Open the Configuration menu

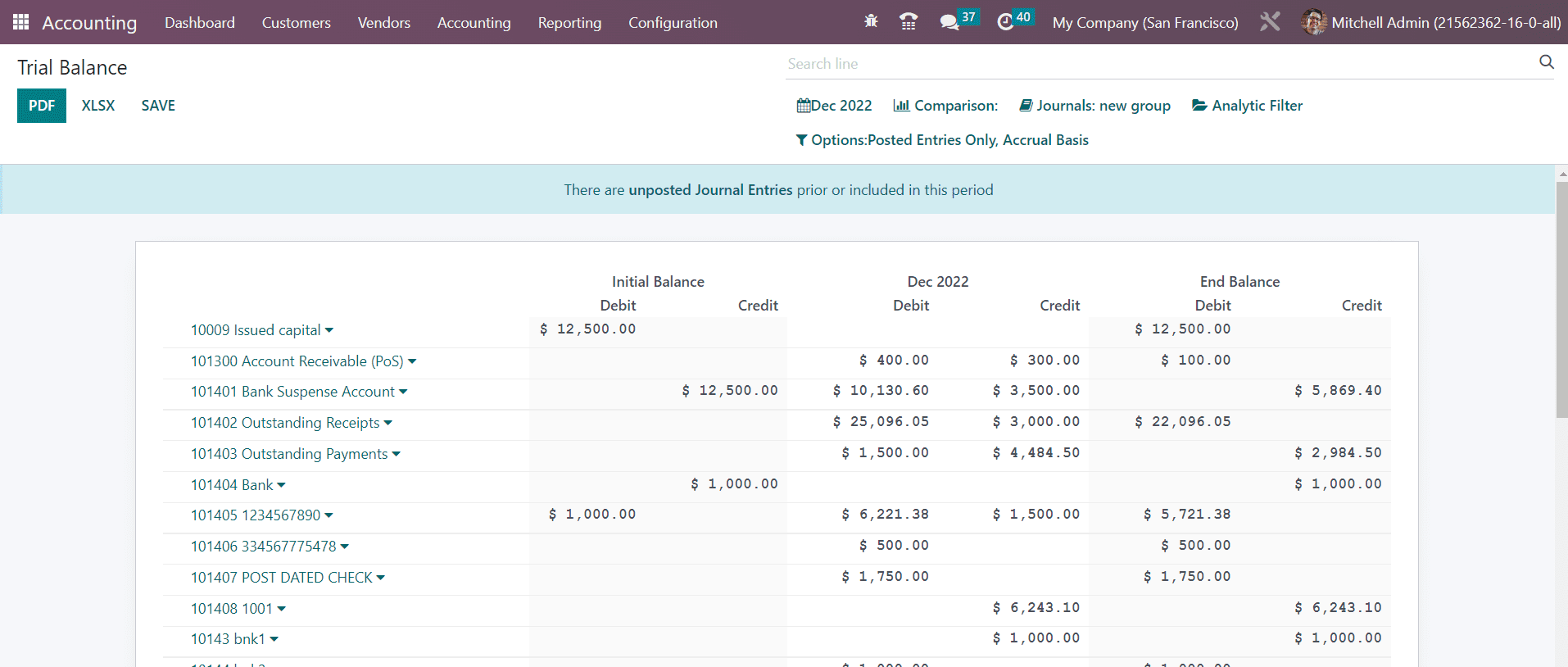[x=673, y=23]
